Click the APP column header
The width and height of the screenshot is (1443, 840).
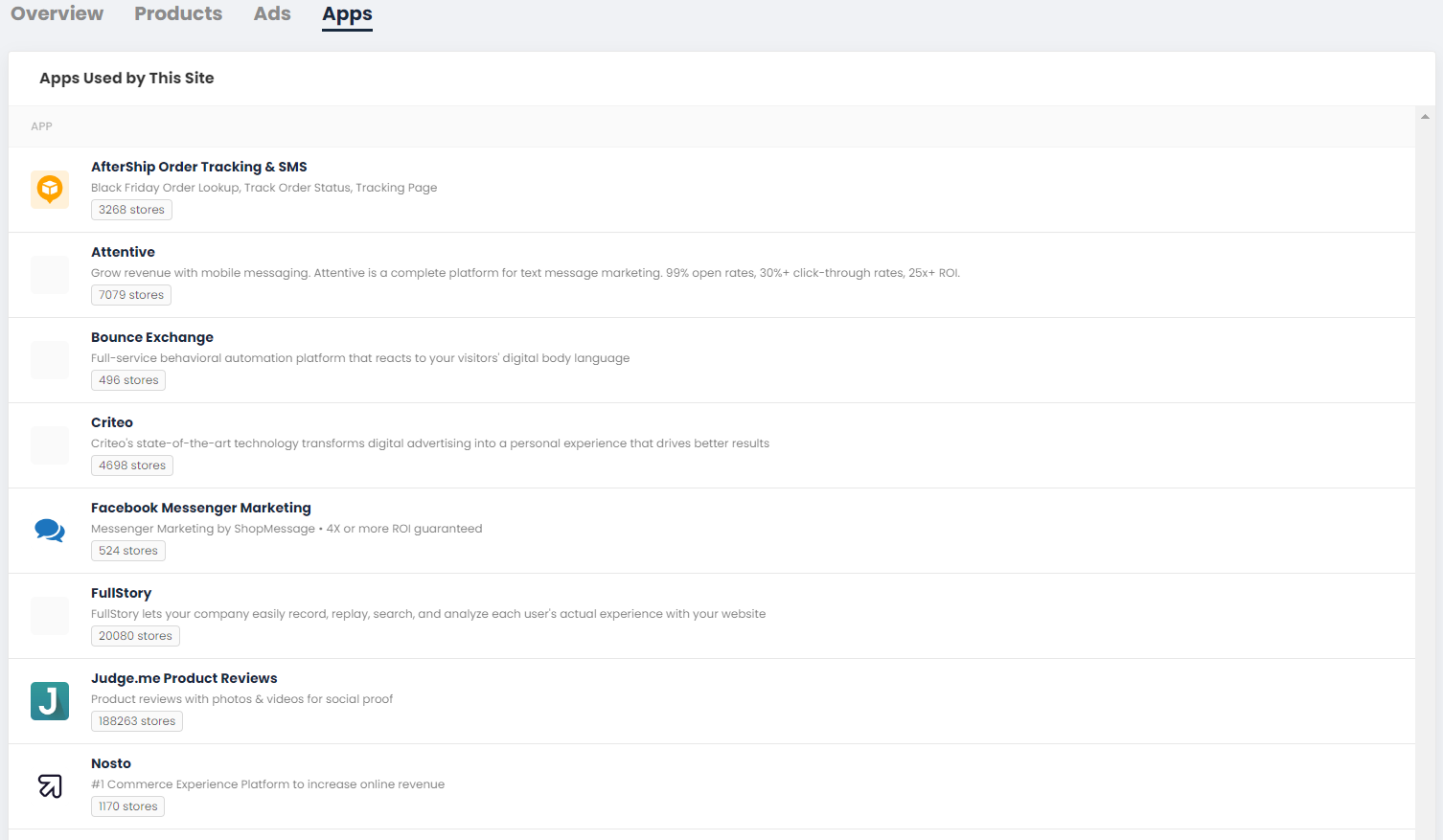41,126
